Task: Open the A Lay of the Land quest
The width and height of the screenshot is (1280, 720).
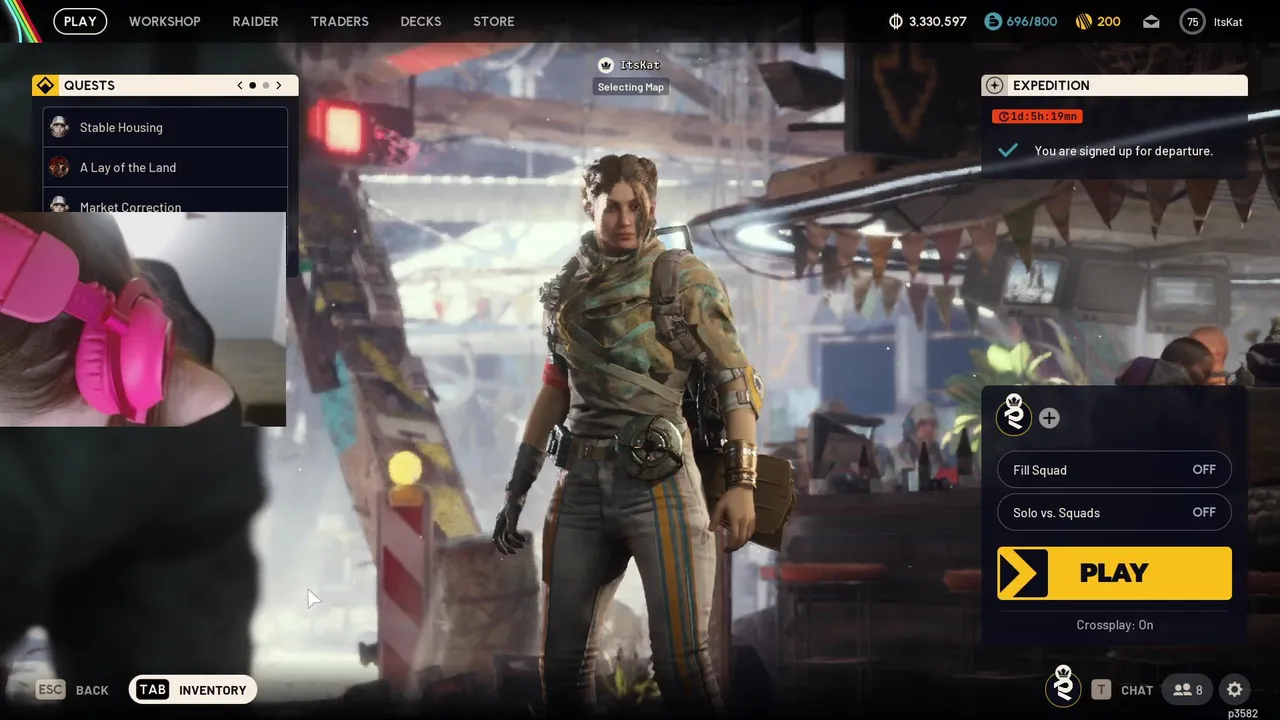Action: pos(165,167)
